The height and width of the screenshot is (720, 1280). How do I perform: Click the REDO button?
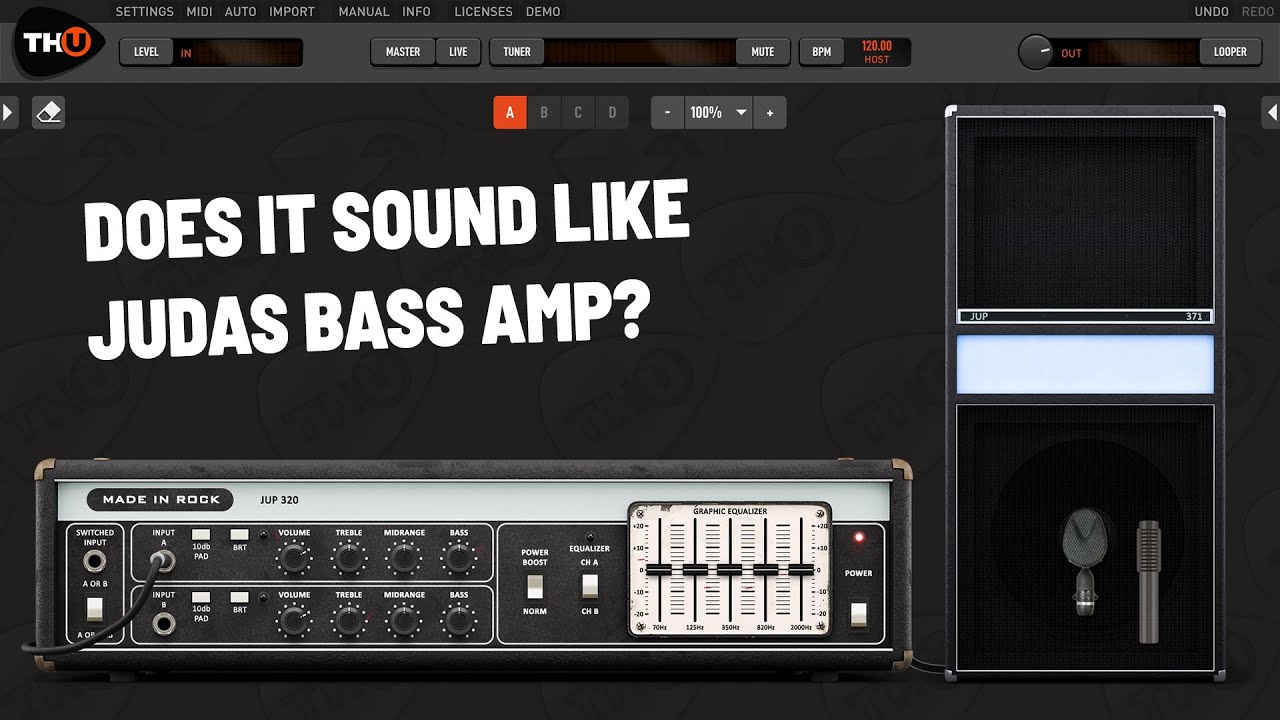pyautogui.click(x=1257, y=12)
